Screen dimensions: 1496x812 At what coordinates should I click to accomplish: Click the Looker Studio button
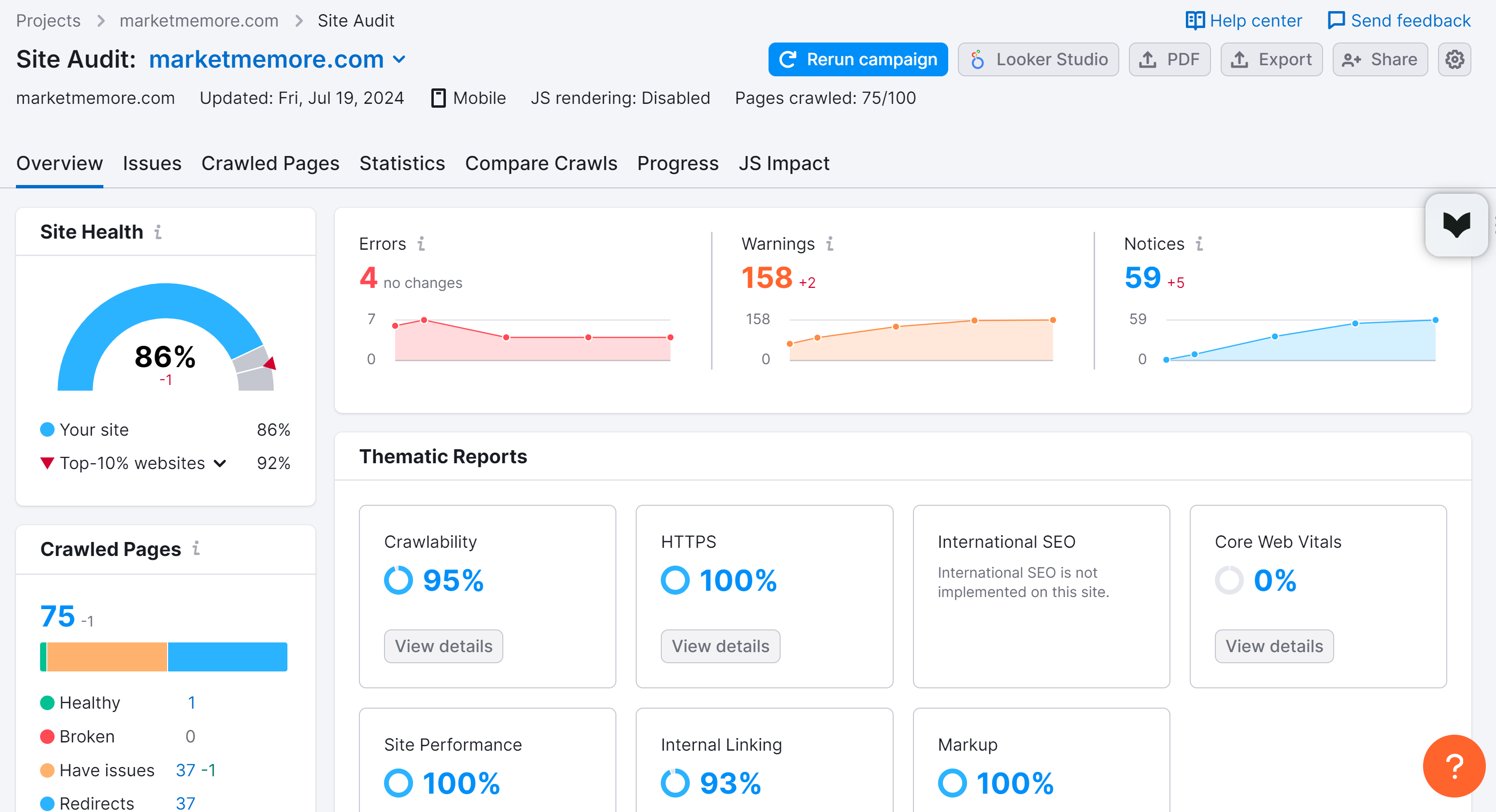[x=1038, y=59]
